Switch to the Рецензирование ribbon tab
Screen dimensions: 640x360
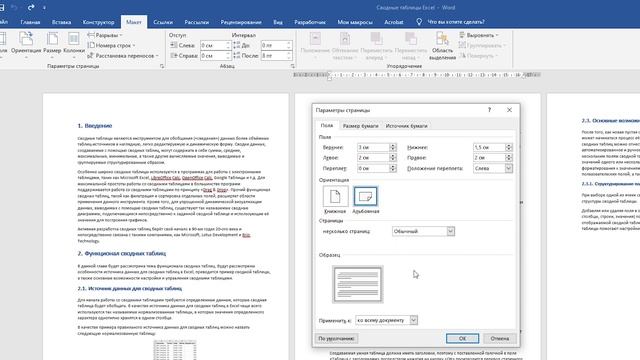tap(241, 22)
